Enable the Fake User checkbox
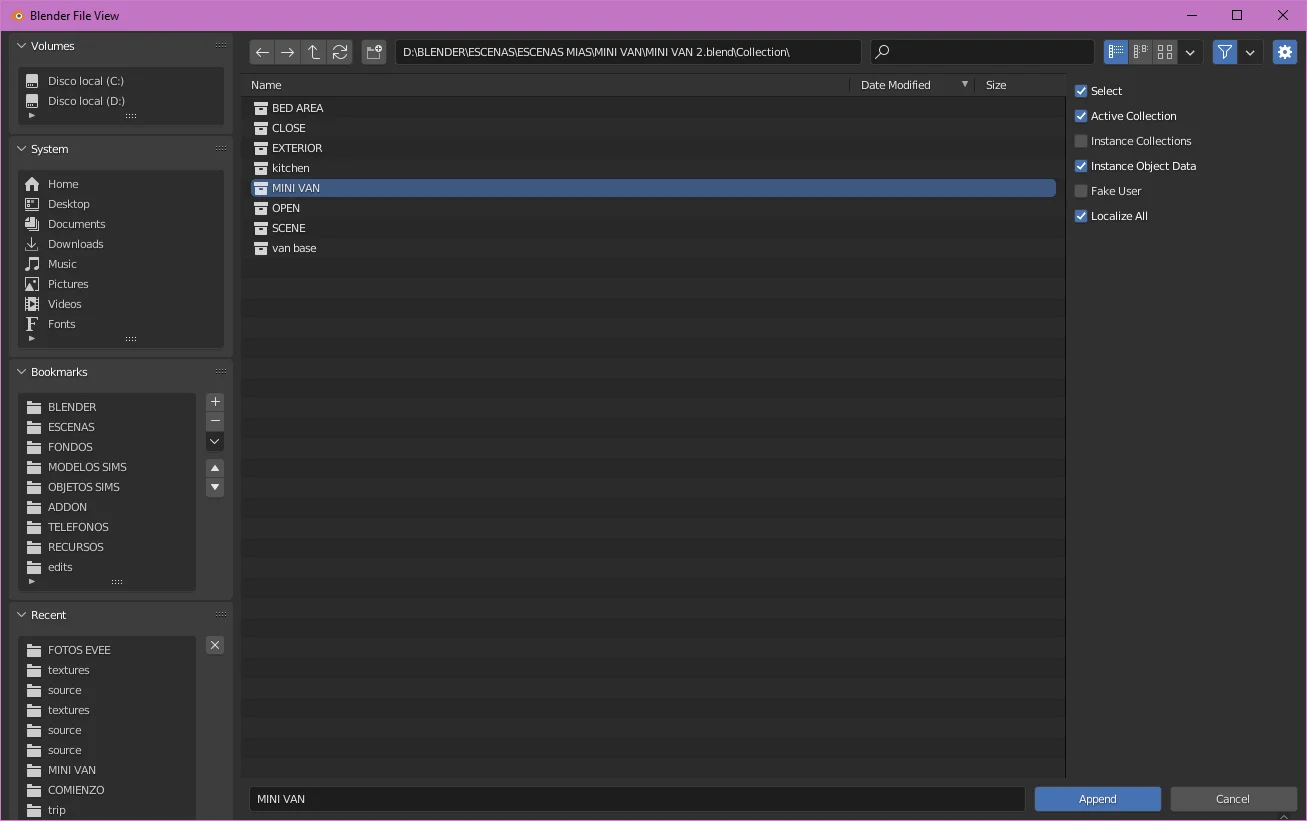The height and width of the screenshot is (821, 1307). click(1081, 191)
